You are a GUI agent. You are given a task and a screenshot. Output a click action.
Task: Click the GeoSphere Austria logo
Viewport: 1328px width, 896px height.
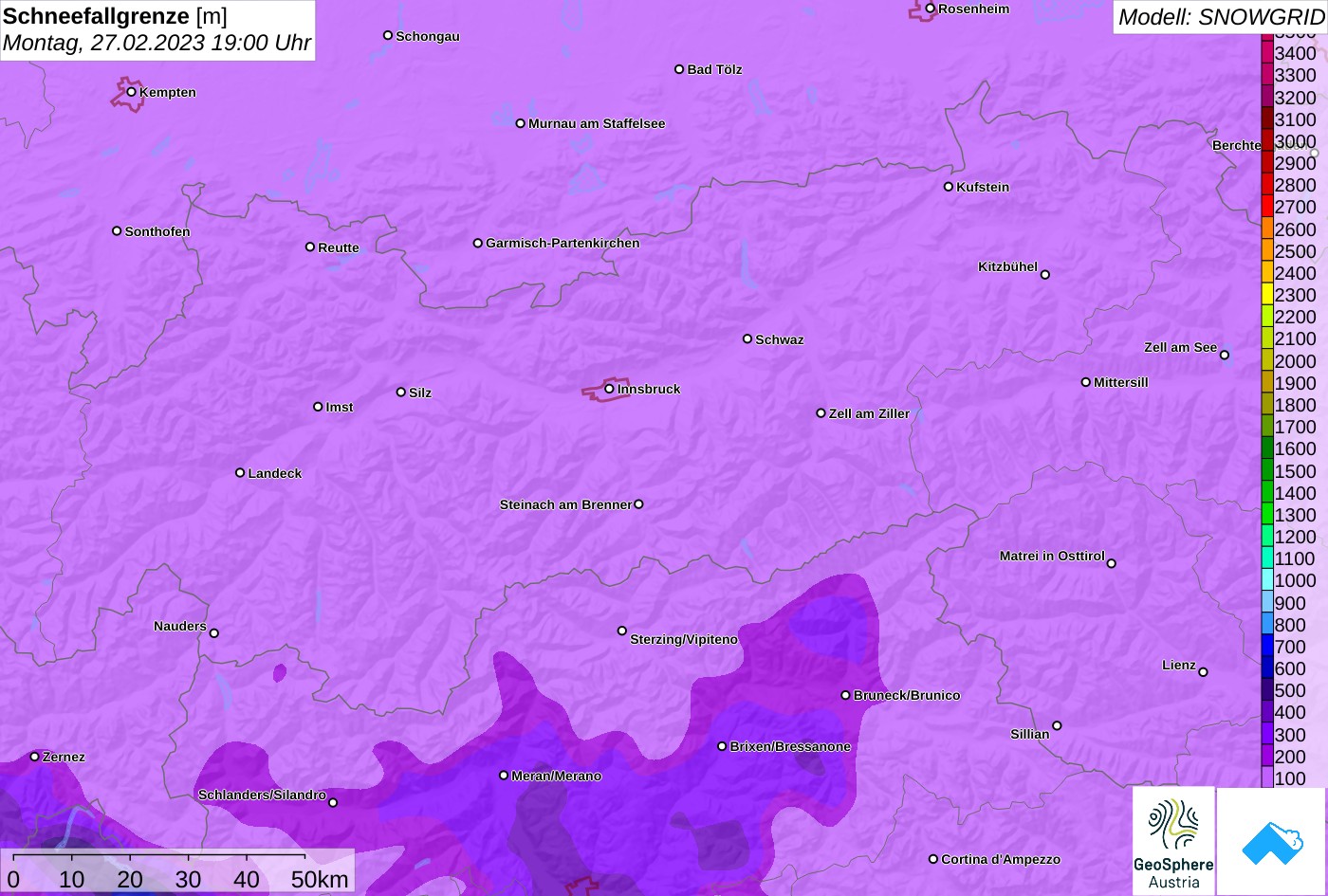(x=1173, y=841)
